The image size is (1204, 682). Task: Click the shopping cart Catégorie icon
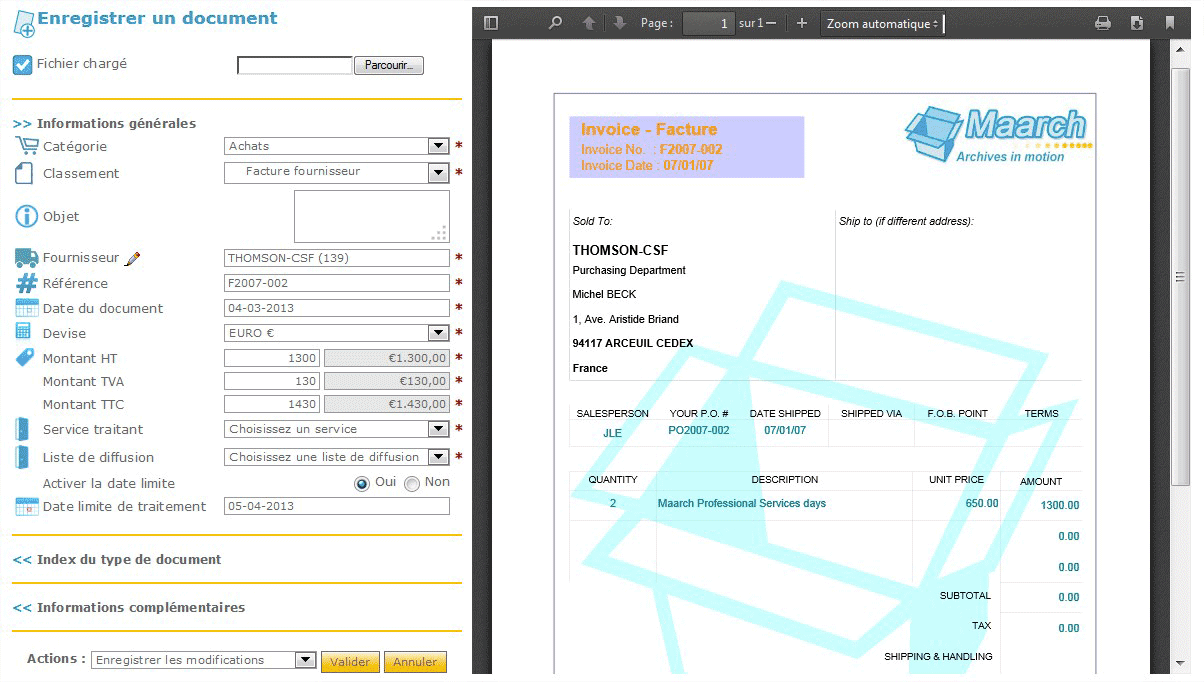tap(26, 146)
